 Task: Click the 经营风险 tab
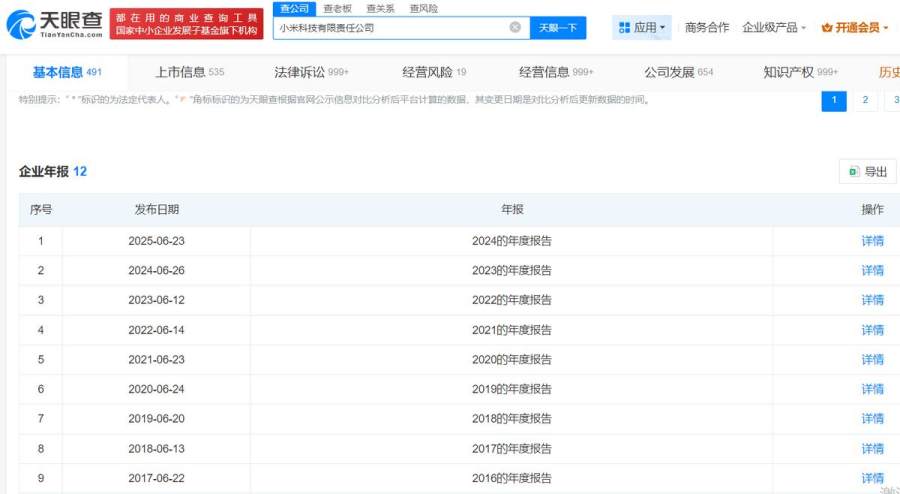434,72
